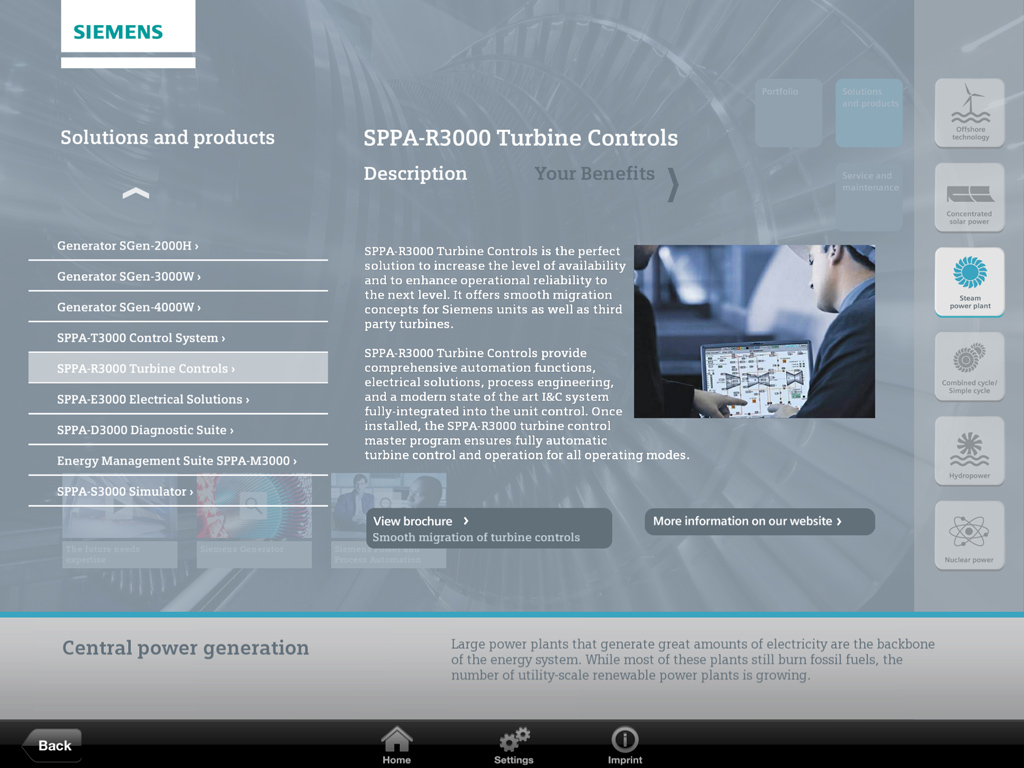This screenshot has height=768, width=1024.
Task: Open More information on our website
Action: tap(760, 521)
